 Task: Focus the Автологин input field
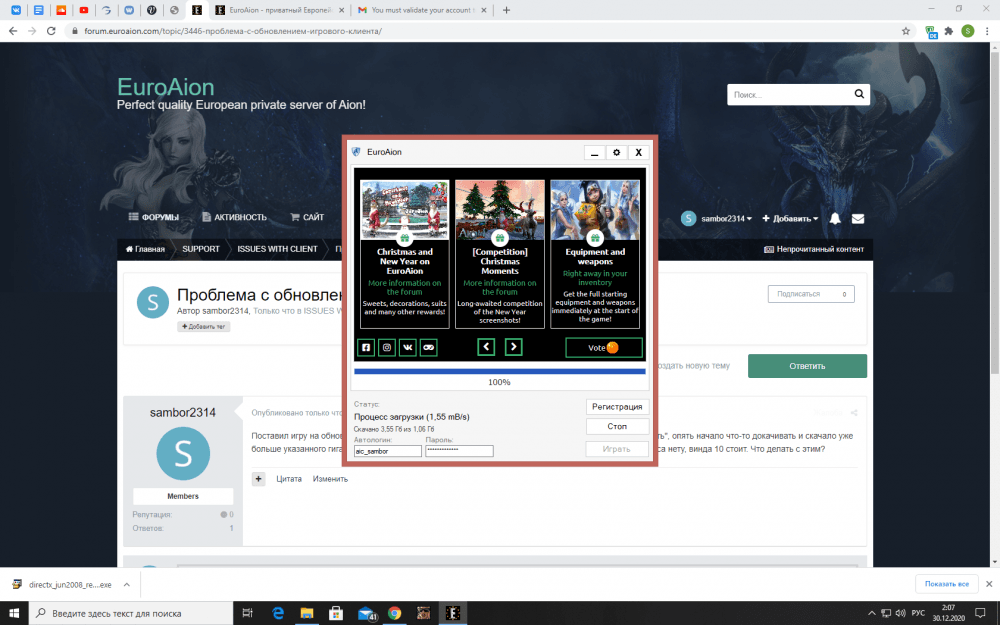pyautogui.click(x=388, y=451)
